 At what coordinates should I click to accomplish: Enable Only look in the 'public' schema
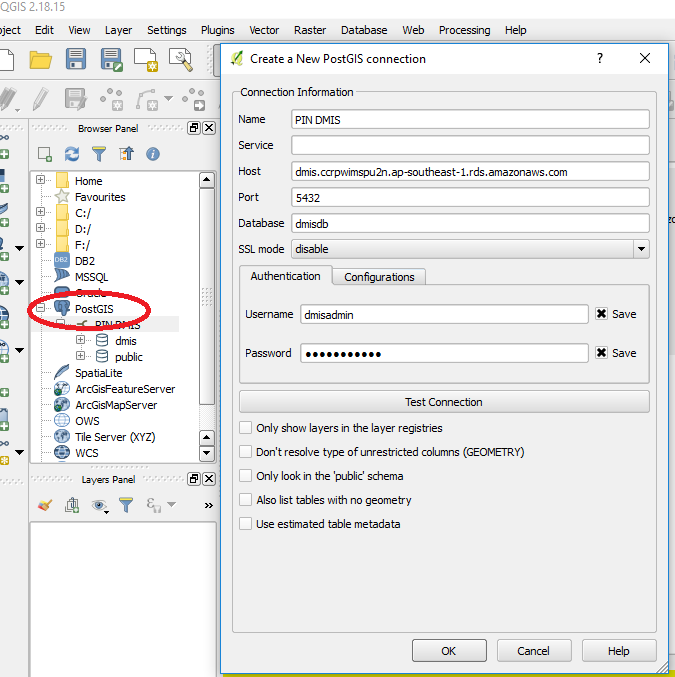click(x=245, y=475)
